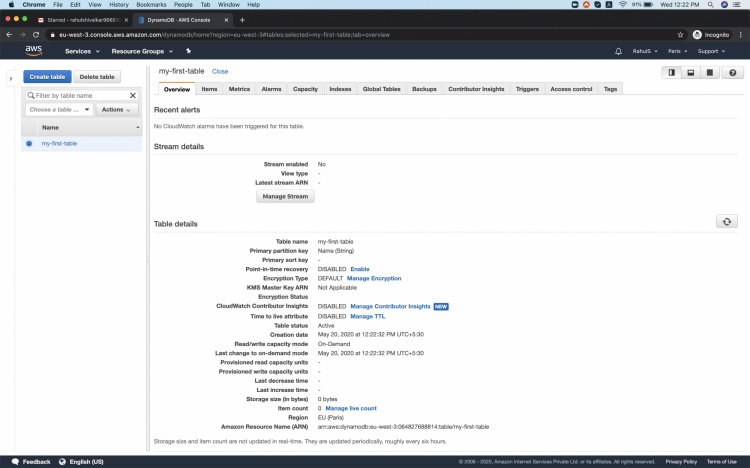
Task: Select the my-first-table radio button
Action: click(29, 144)
